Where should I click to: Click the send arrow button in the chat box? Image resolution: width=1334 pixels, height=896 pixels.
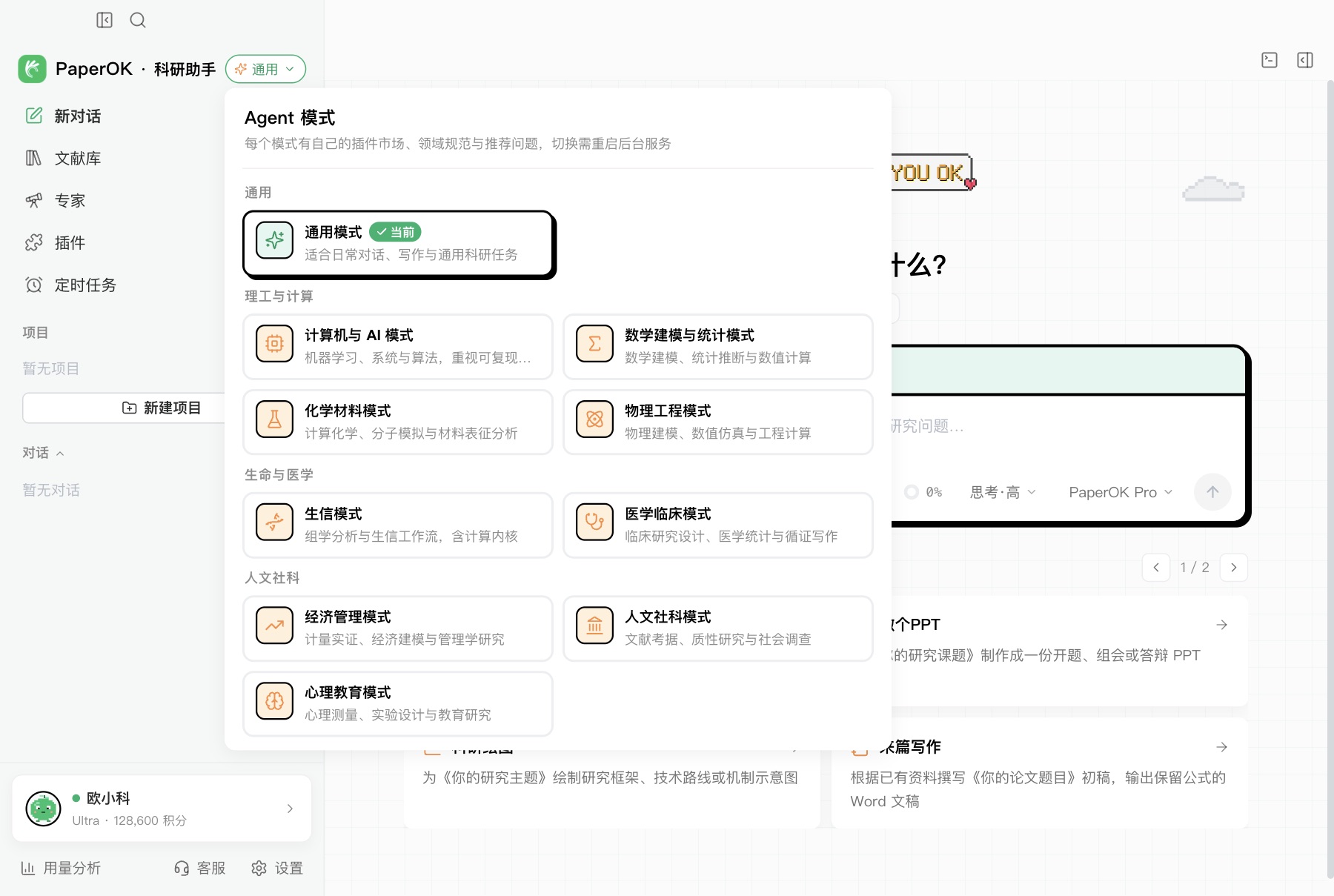point(1212,492)
